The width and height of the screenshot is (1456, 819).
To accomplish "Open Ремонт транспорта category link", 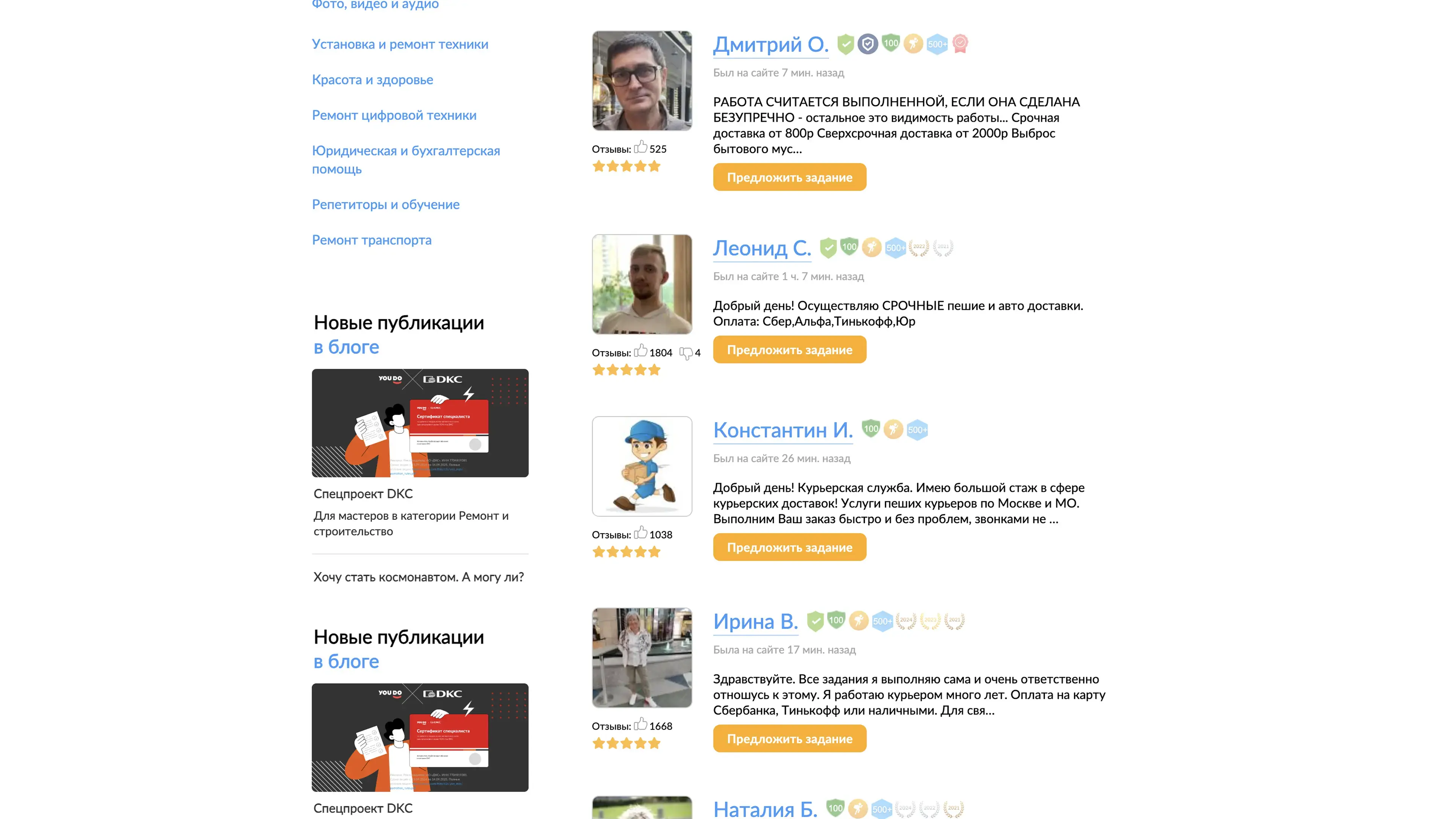I will pyautogui.click(x=371, y=240).
